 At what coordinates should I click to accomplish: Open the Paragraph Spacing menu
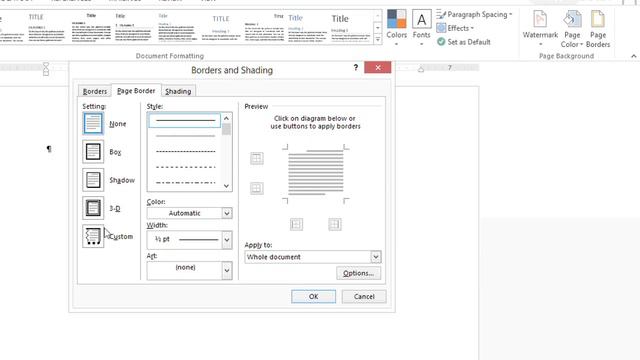pyautogui.click(x=474, y=15)
